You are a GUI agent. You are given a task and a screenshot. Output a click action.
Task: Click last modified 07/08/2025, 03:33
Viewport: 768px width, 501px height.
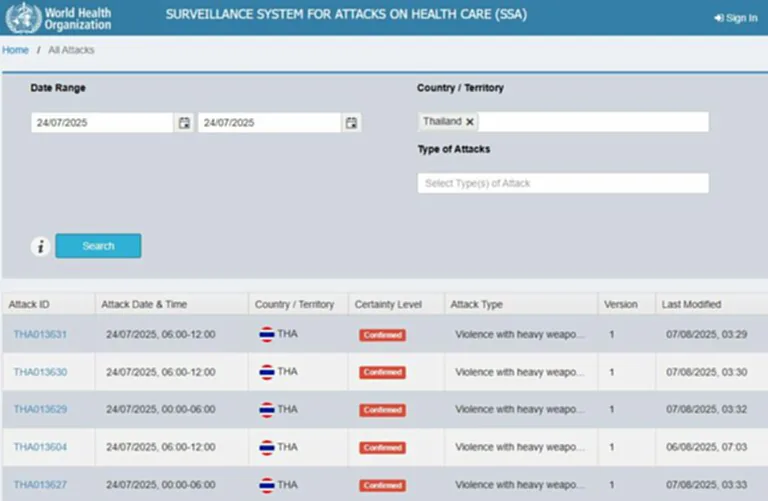tap(706, 485)
